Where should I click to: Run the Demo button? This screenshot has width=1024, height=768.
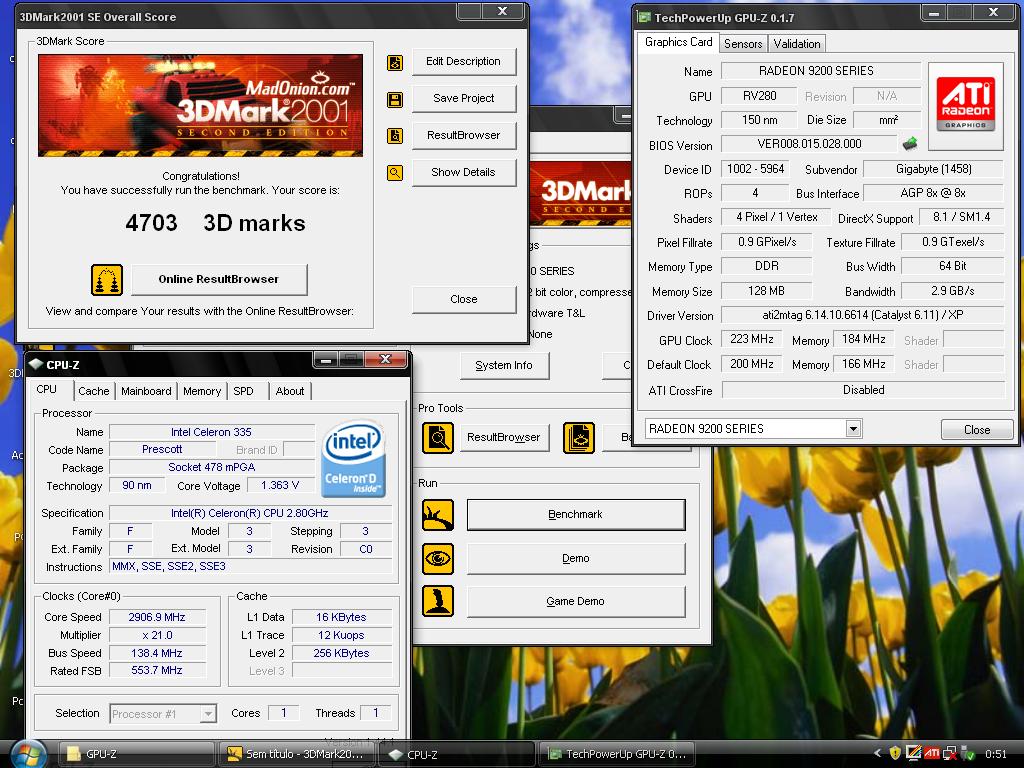click(575, 558)
